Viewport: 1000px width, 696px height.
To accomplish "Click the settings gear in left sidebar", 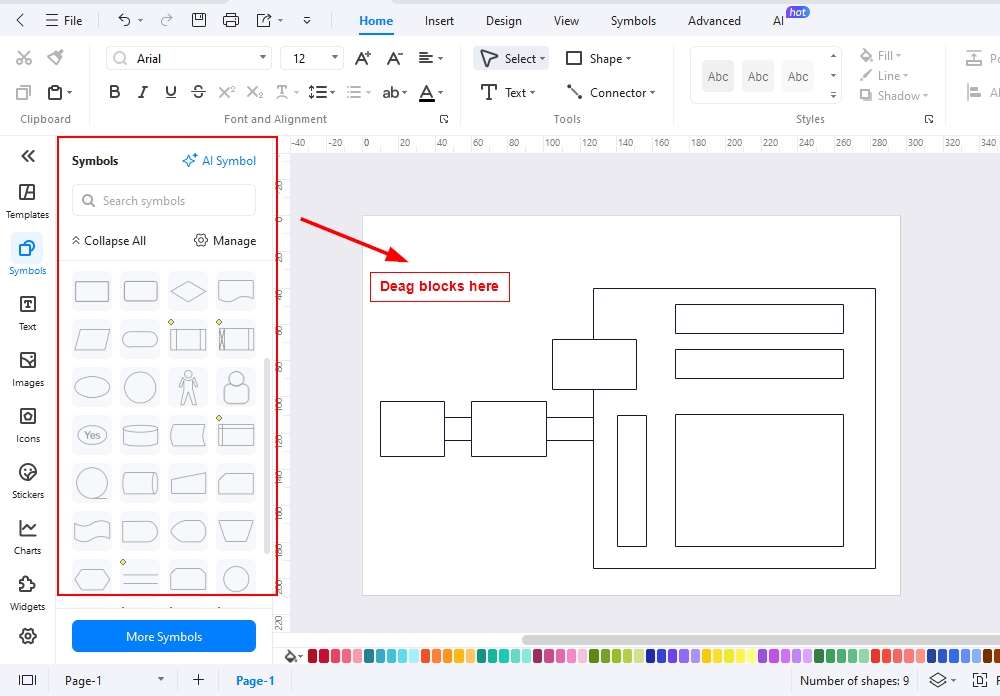I will [27, 636].
